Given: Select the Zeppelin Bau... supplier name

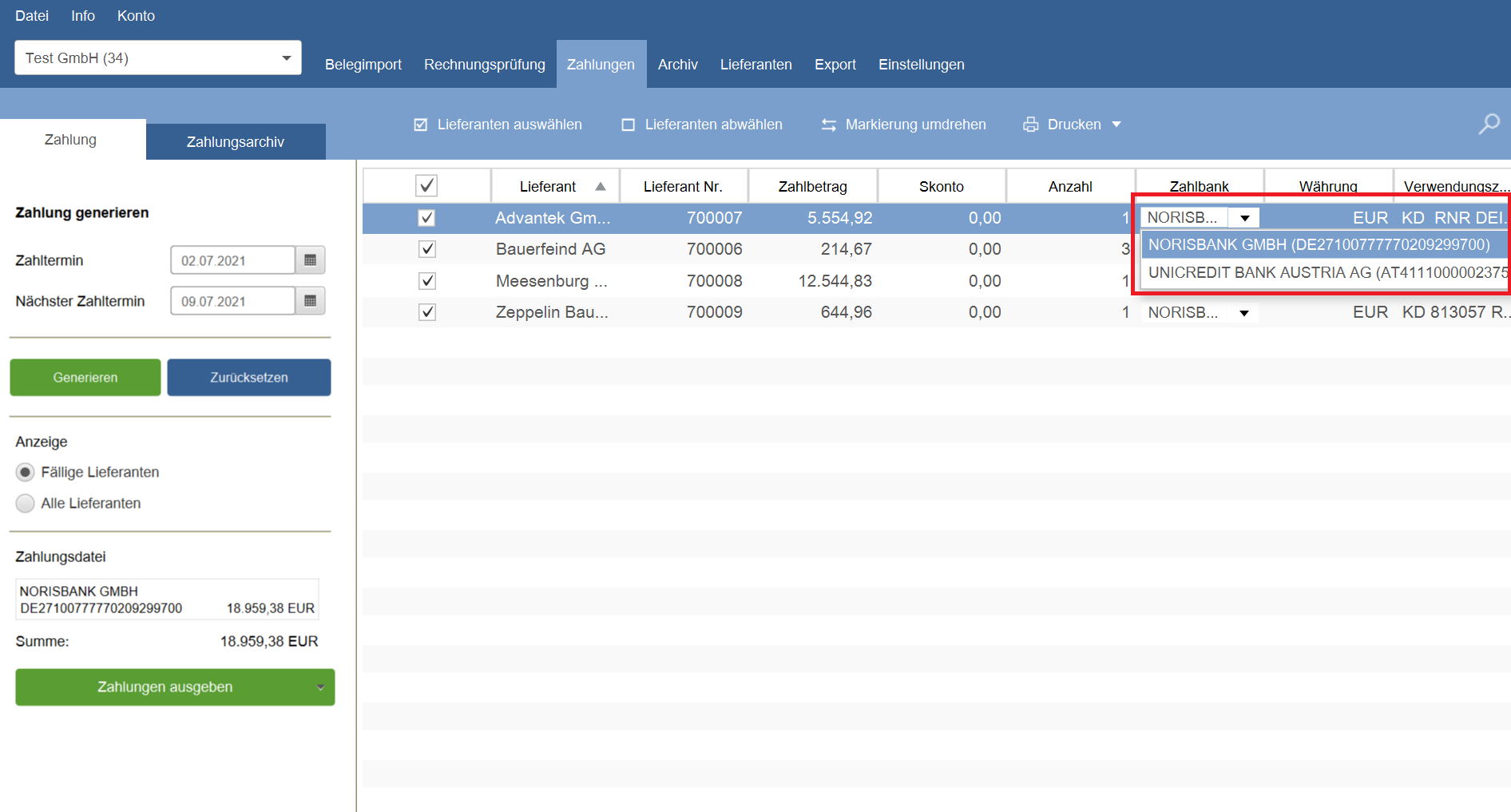Looking at the screenshot, I should (552, 312).
